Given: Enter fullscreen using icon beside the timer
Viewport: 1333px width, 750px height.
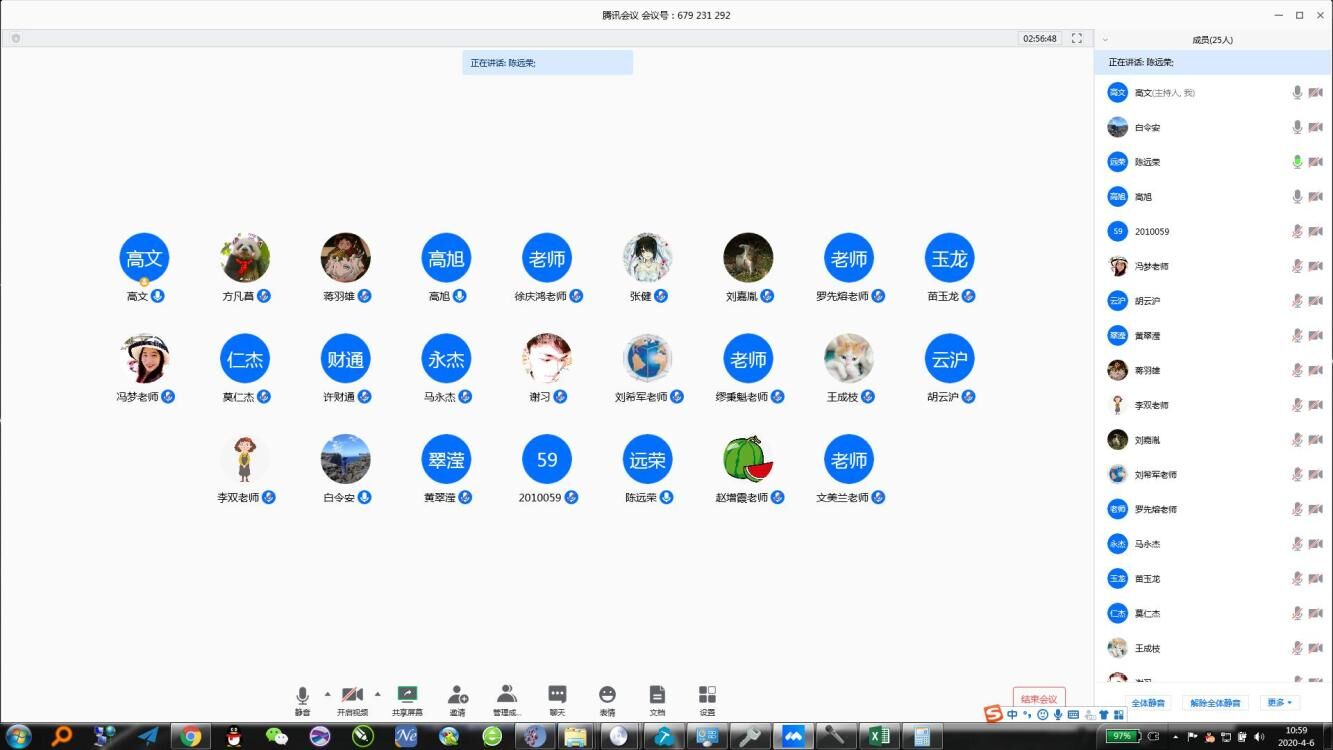Looking at the screenshot, I should [1077, 38].
